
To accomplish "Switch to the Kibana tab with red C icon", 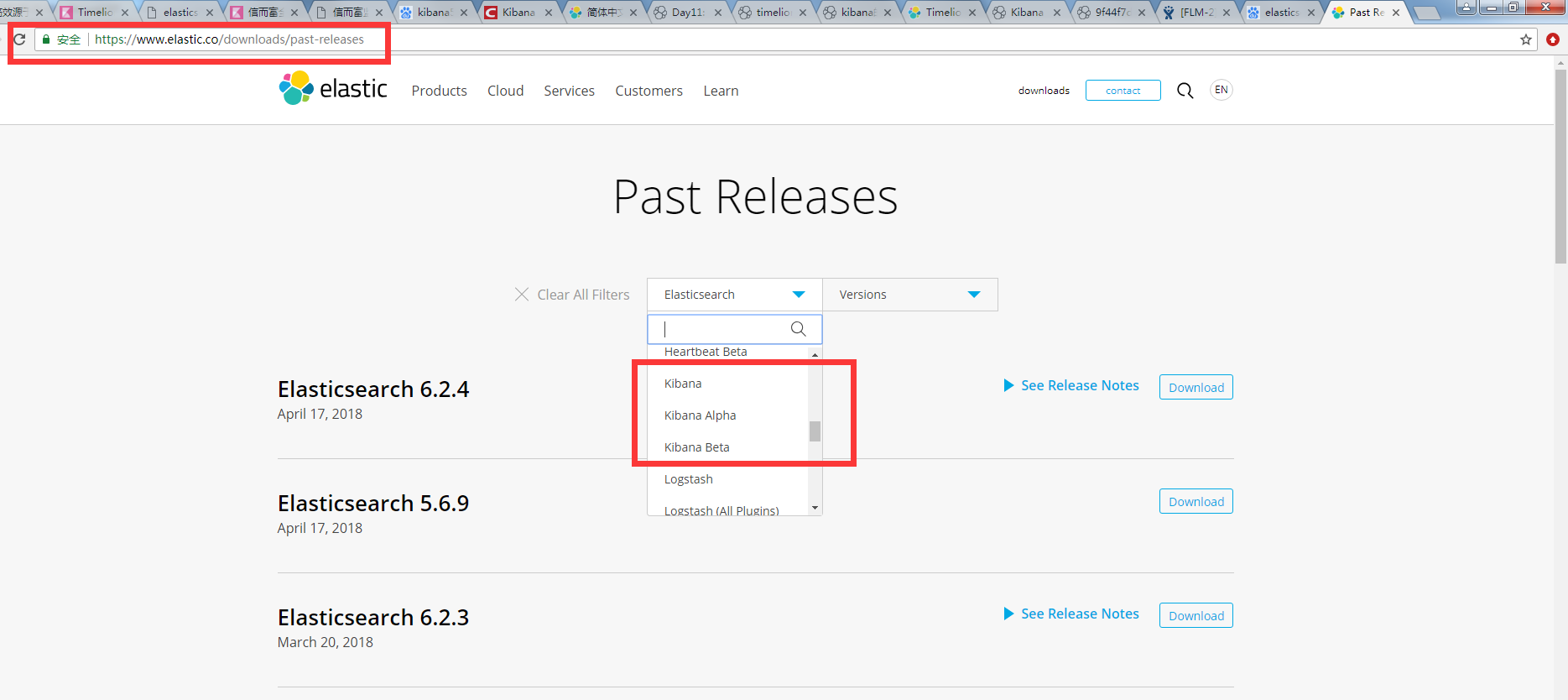I will tap(518, 13).
